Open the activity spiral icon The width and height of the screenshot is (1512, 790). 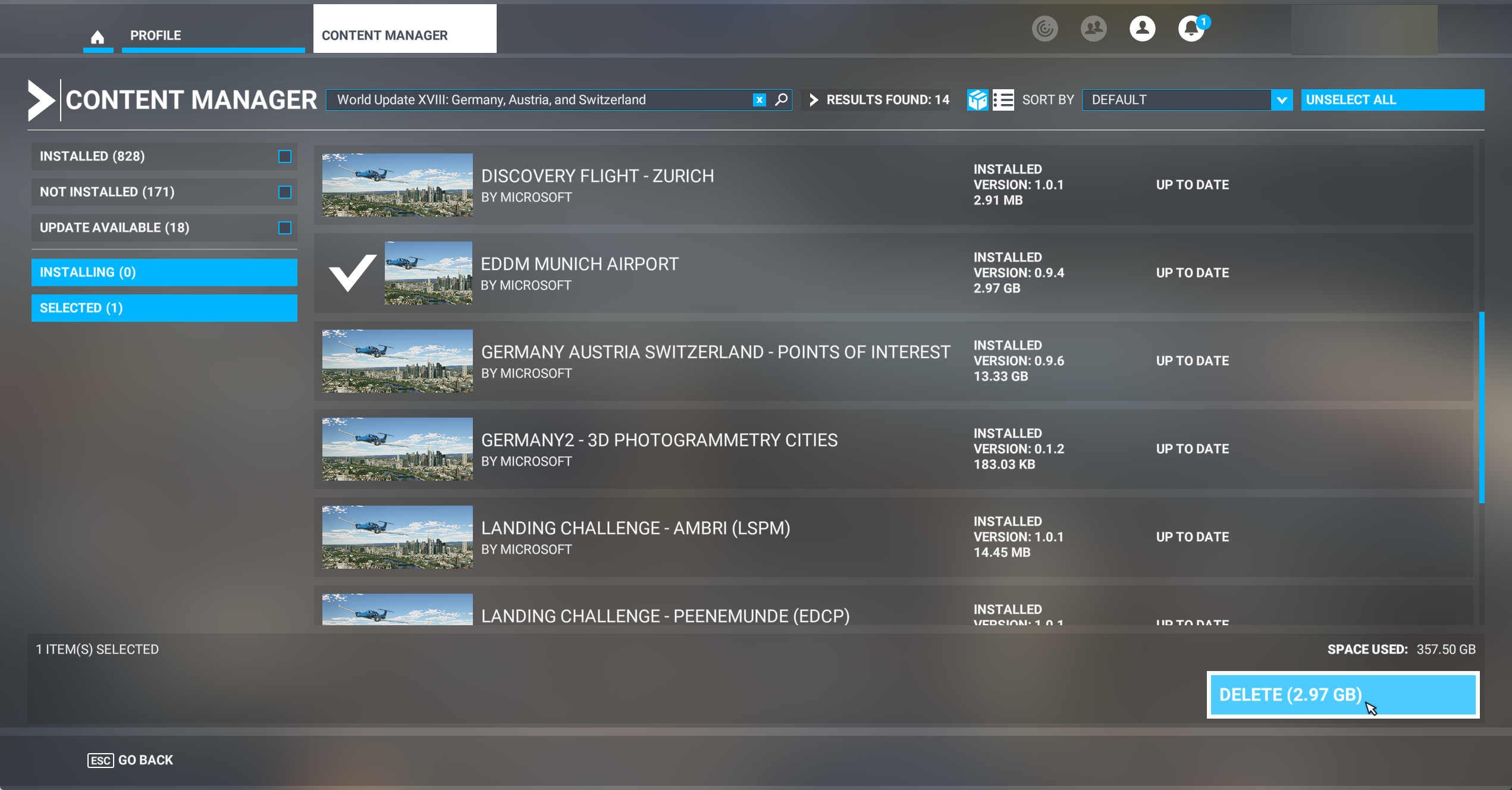[1044, 29]
